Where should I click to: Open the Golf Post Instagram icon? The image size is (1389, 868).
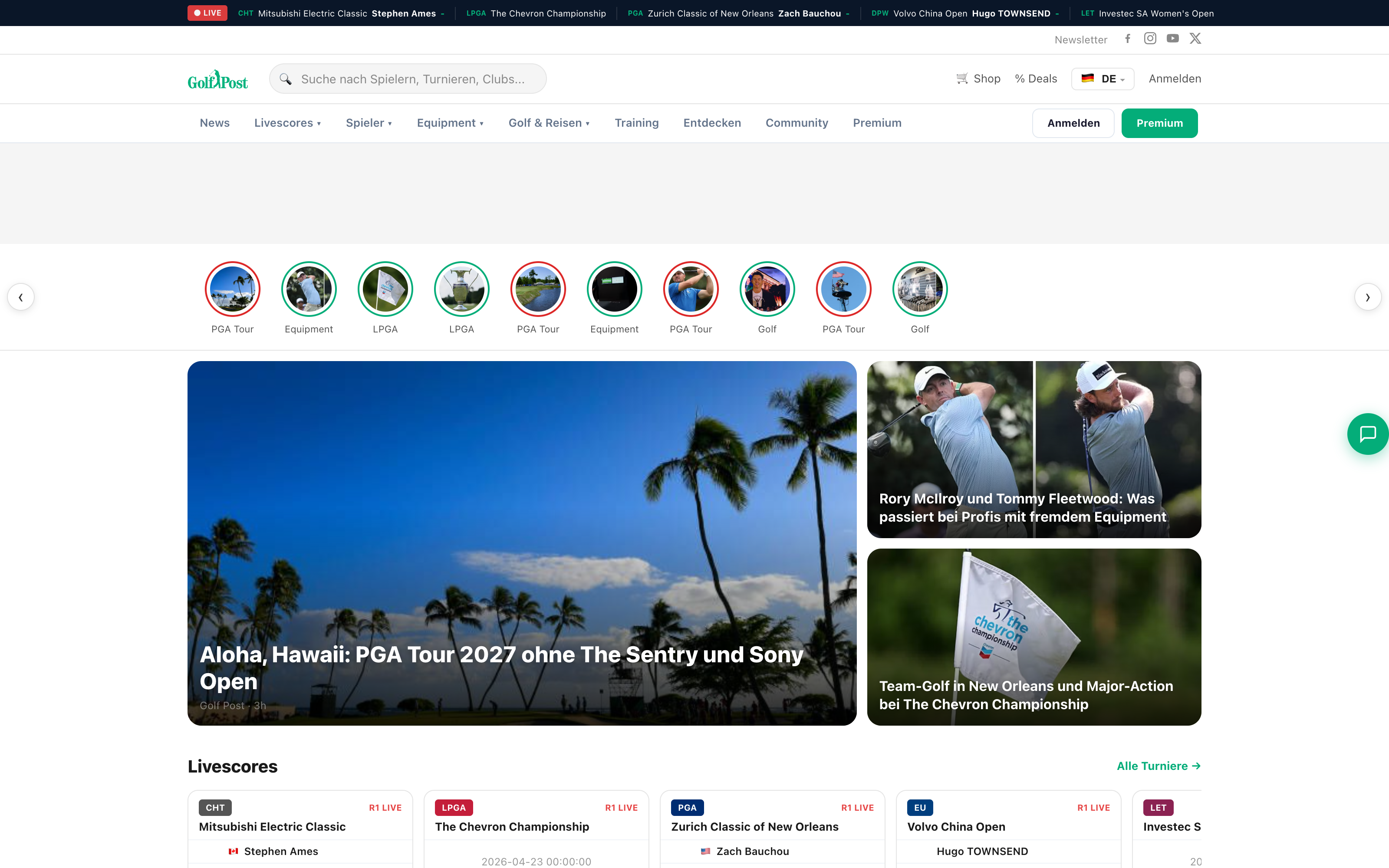click(x=1150, y=39)
